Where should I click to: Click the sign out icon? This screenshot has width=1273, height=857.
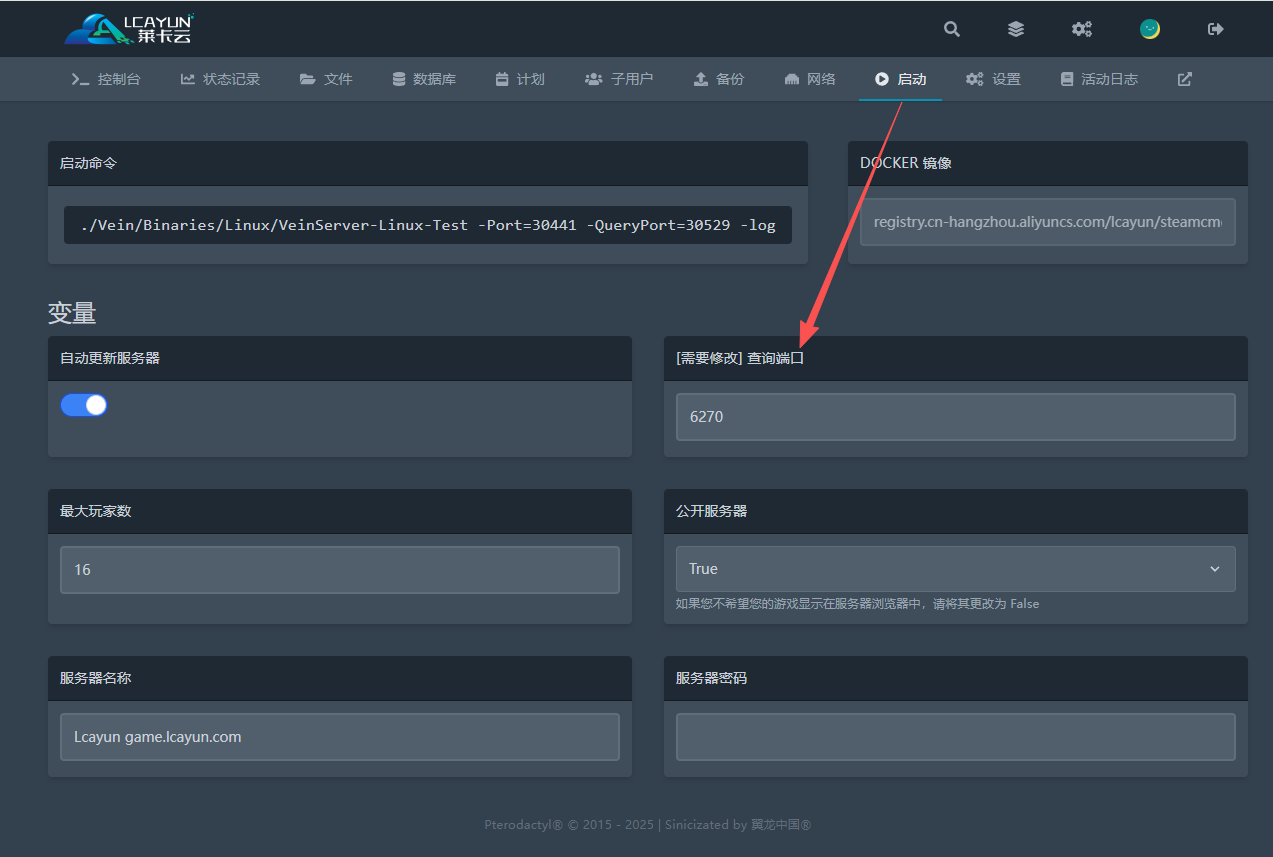(x=1216, y=29)
